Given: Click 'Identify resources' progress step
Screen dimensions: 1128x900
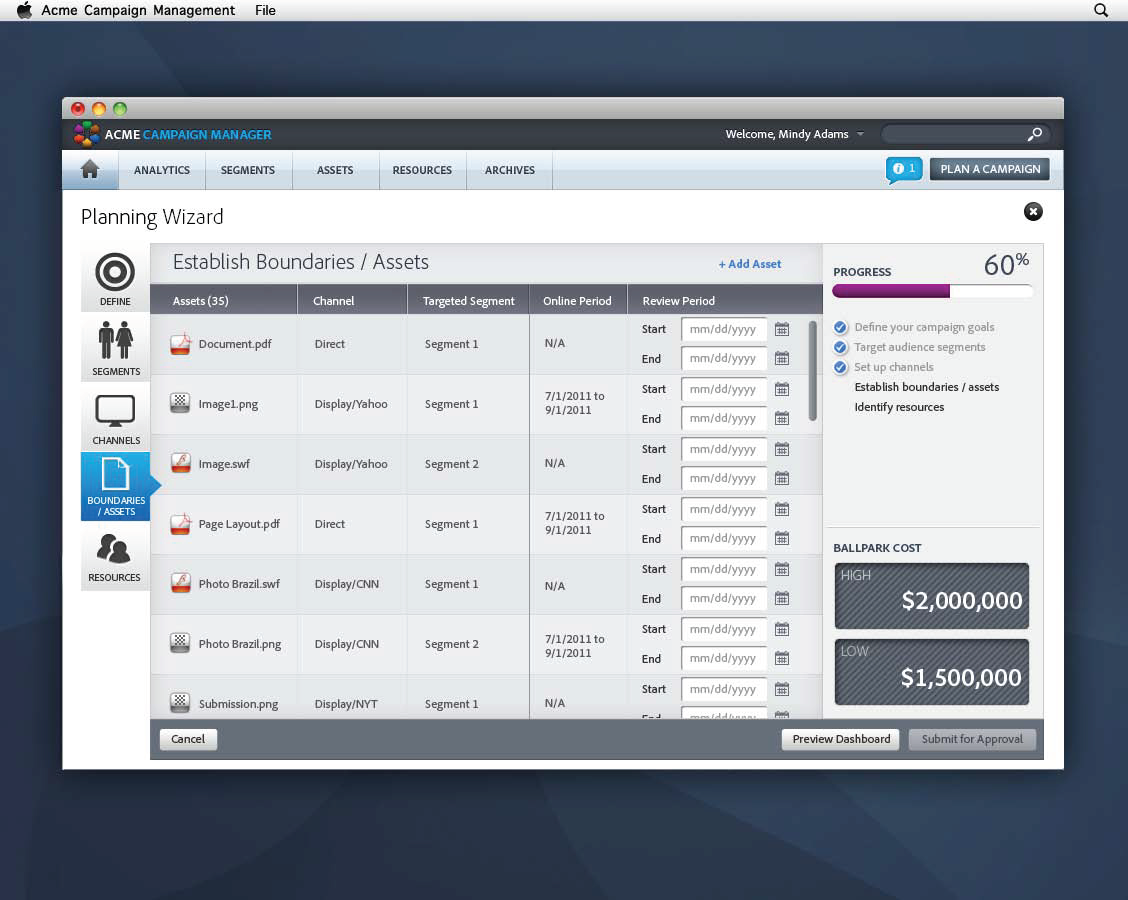Looking at the screenshot, I should point(899,407).
